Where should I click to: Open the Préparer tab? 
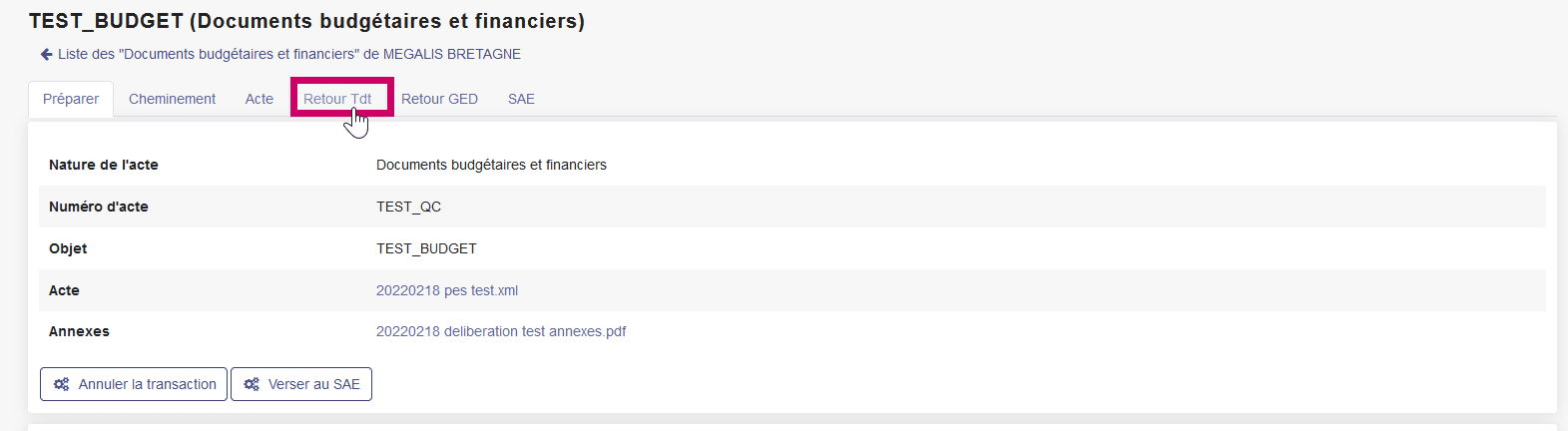[x=71, y=99]
